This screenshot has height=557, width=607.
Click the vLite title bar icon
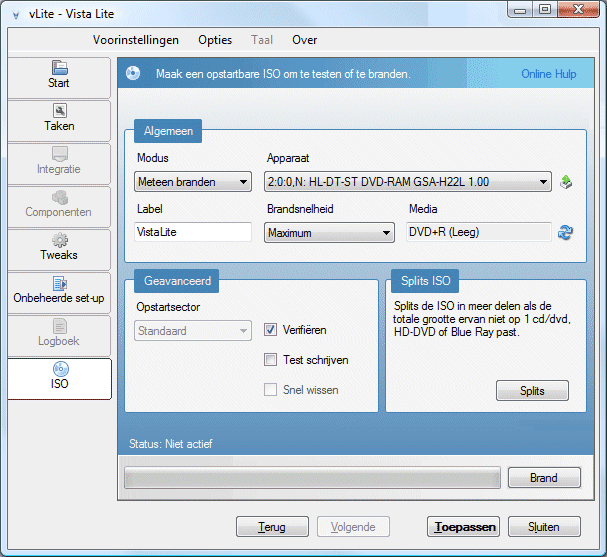pos(16,15)
